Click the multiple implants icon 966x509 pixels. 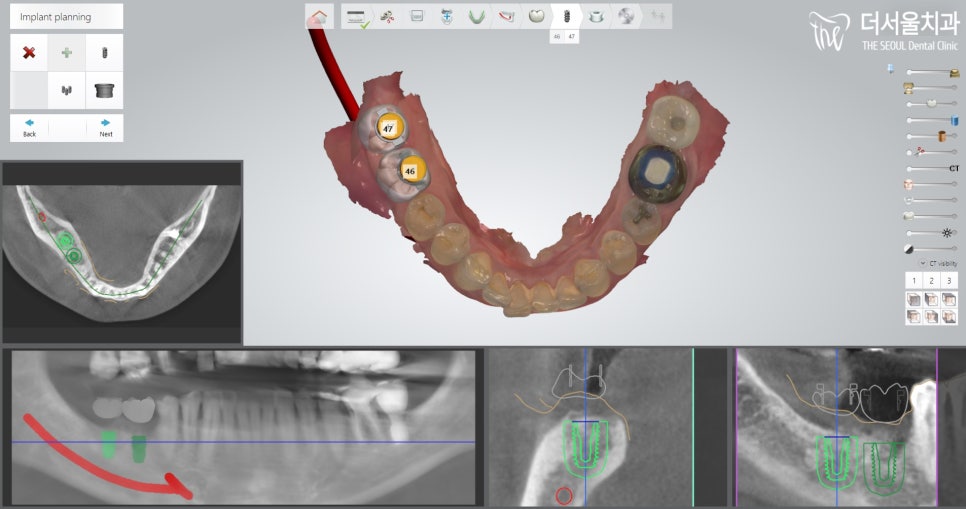(x=67, y=90)
